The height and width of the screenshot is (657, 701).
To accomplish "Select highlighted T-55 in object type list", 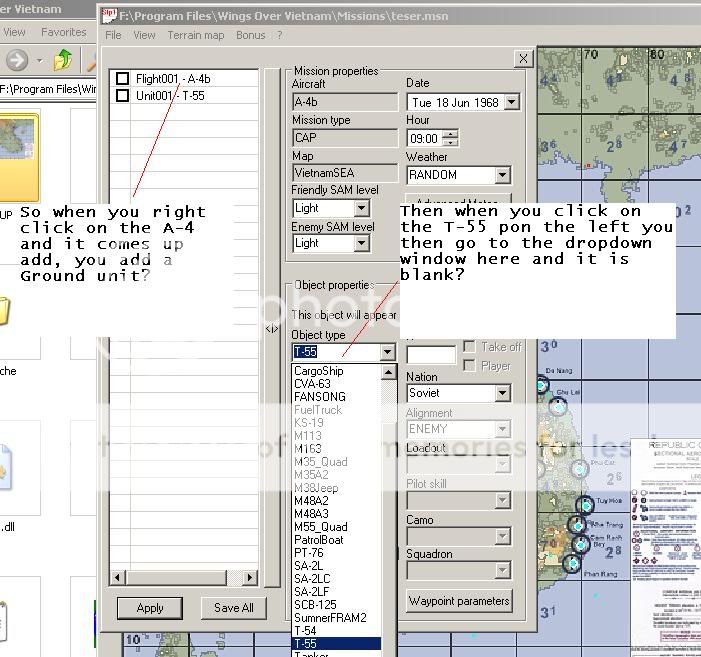I will (x=337, y=644).
